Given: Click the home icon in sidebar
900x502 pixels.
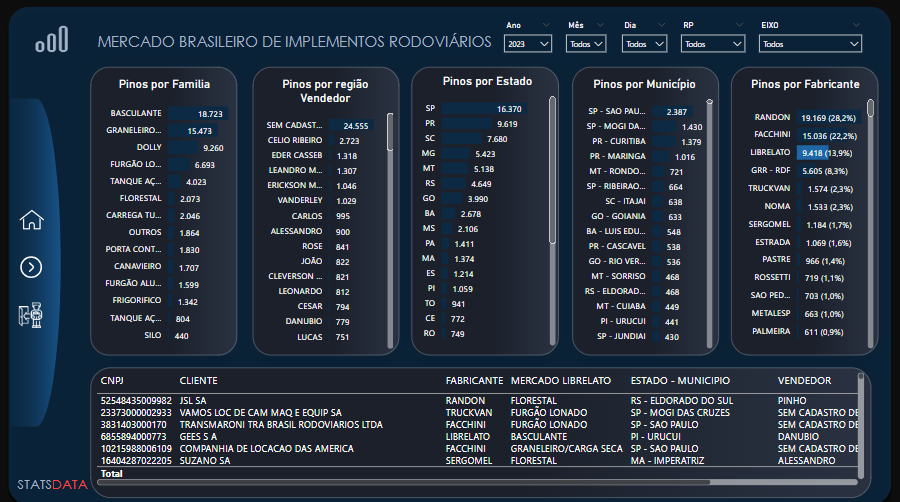Looking at the screenshot, I should (32, 220).
